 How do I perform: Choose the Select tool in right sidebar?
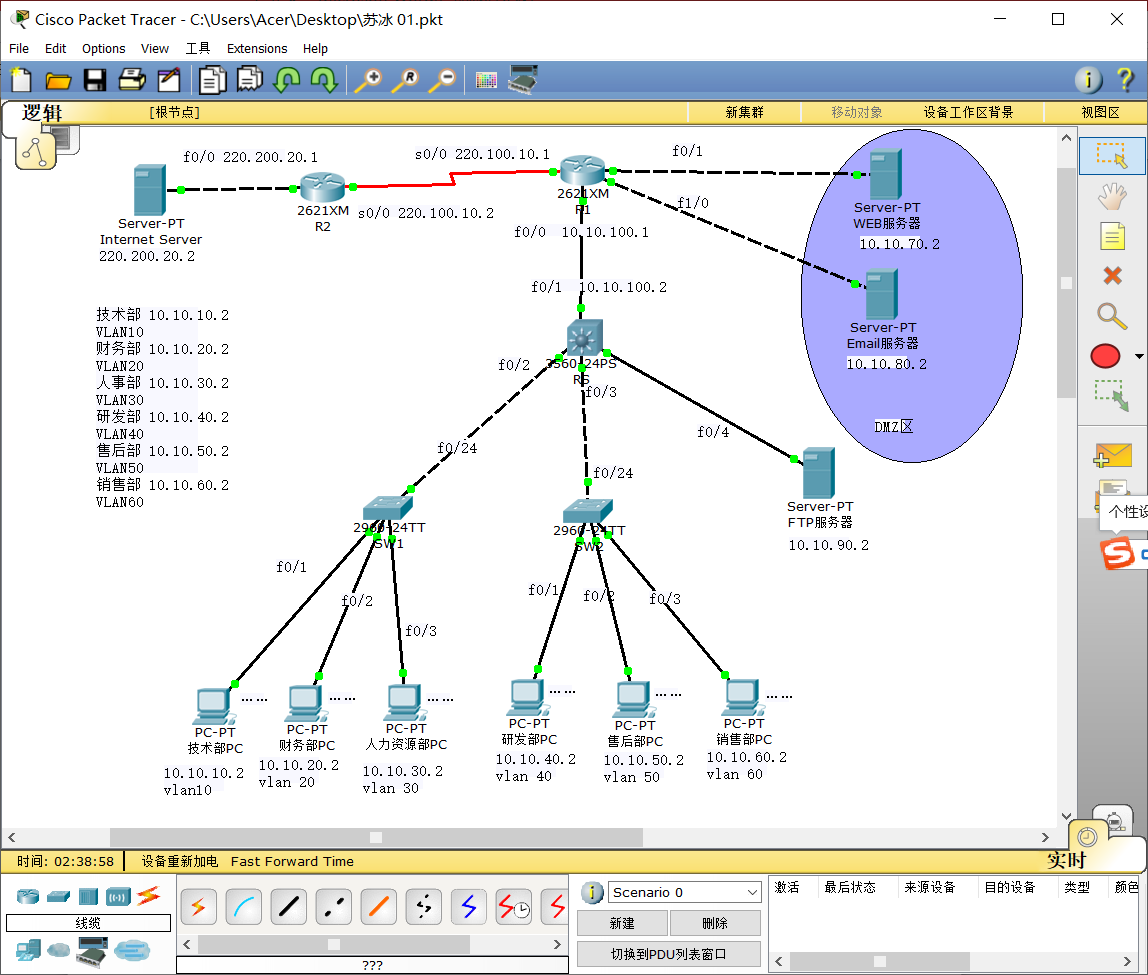(x=1111, y=155)
